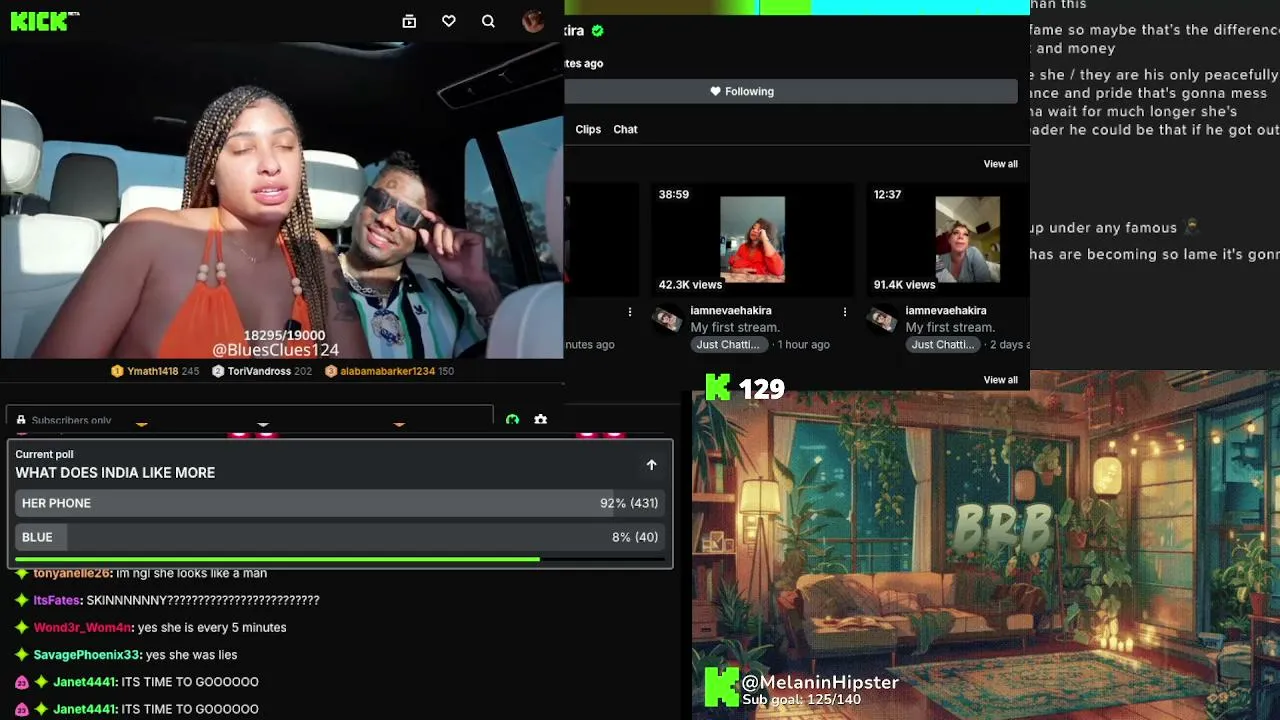Open the browse streams icon in the Kick header
The image size is (1280, 720).
[409, 21]
